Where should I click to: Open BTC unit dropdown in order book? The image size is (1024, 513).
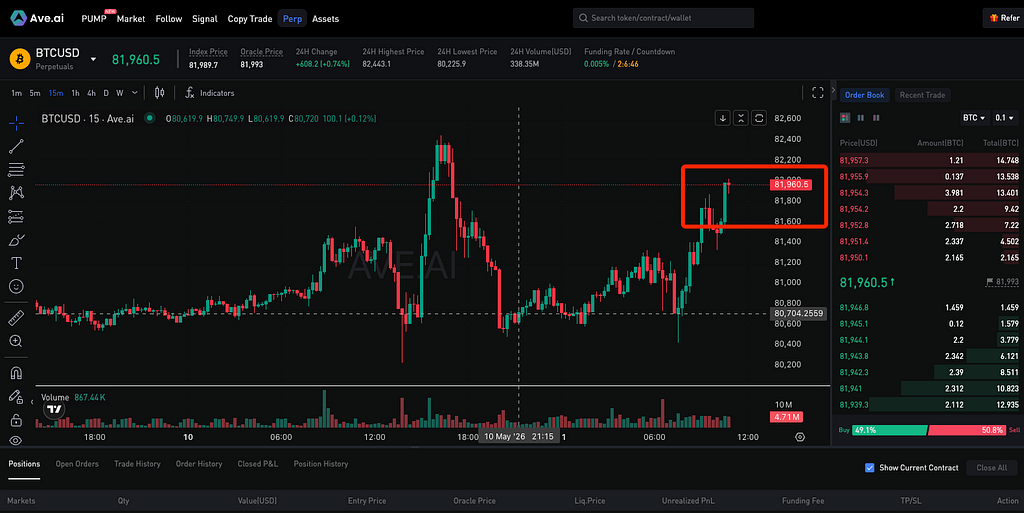(974, 118)
